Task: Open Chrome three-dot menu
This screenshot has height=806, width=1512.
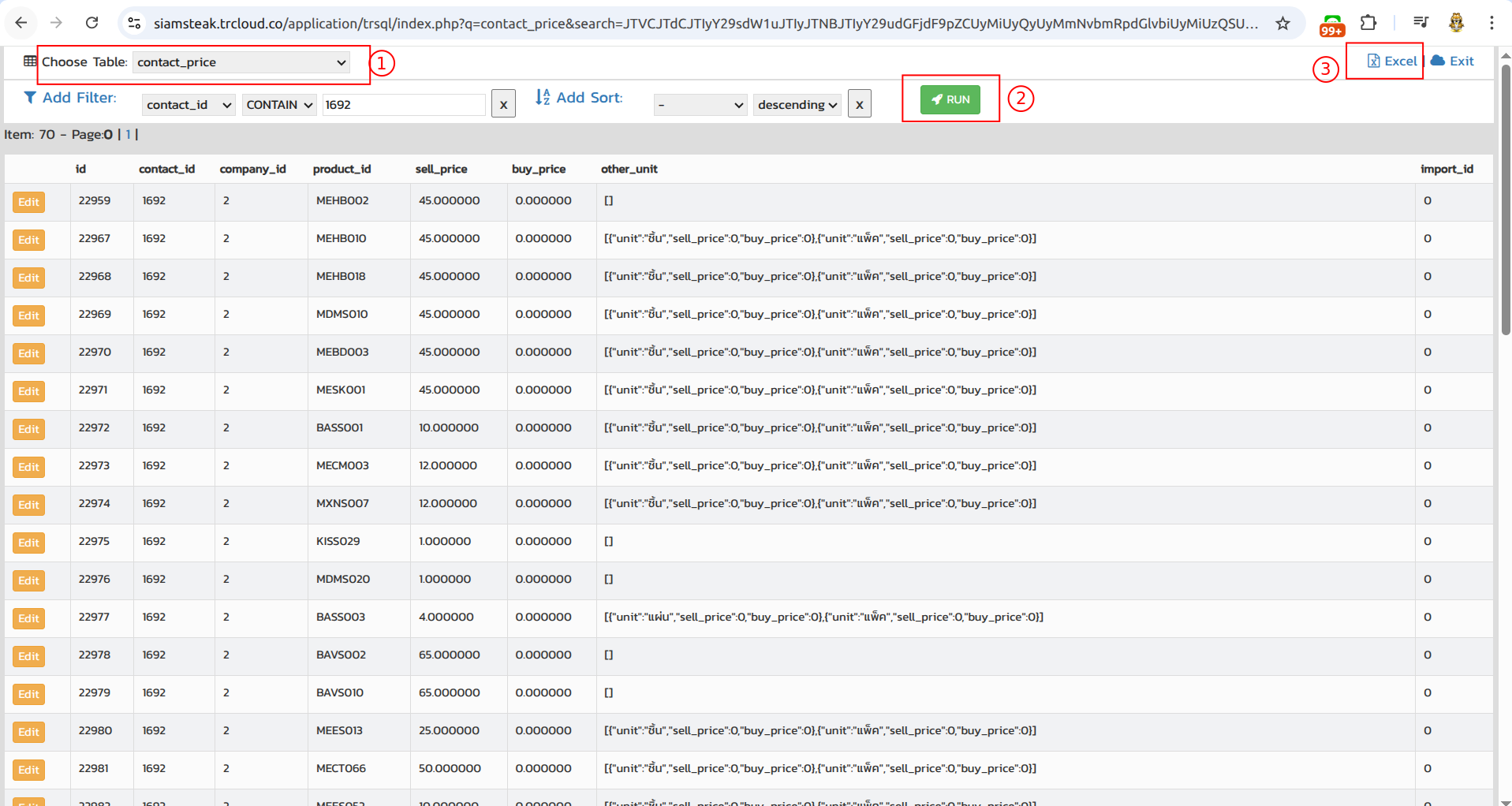Action: click(1491, 23)
